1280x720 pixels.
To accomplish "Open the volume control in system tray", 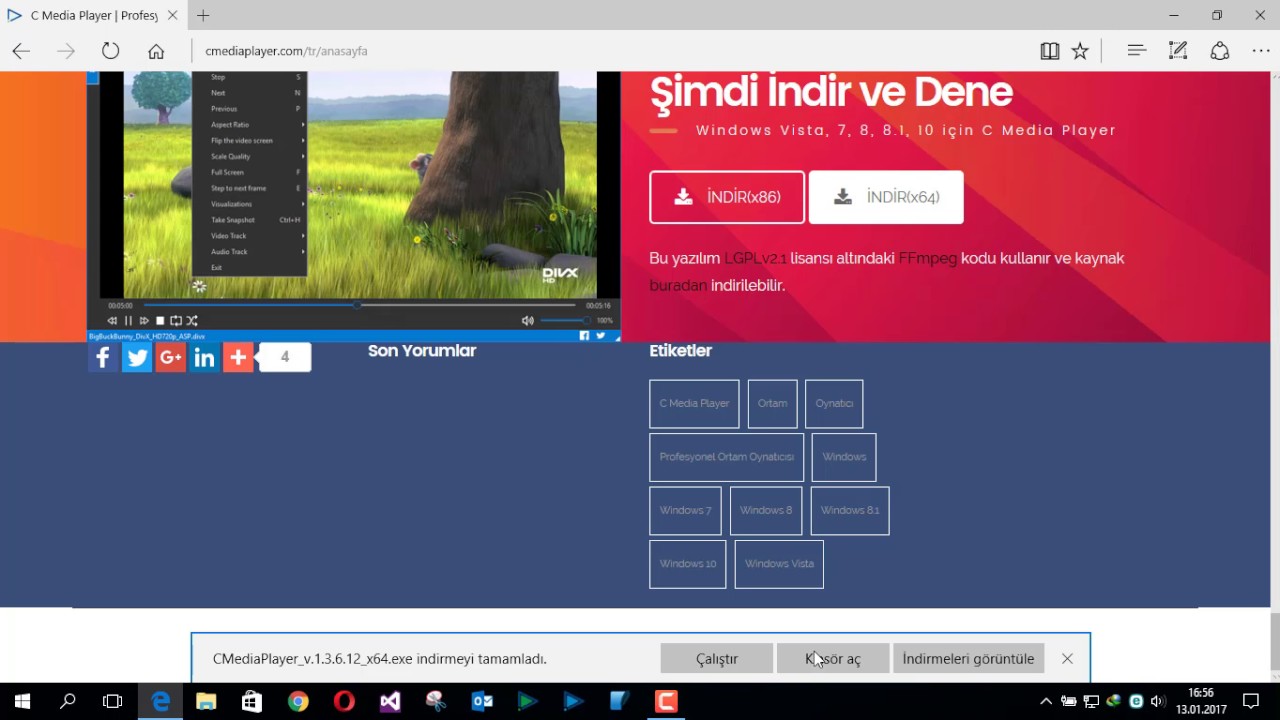I will pyautogui.click(x=1158, y=701).
